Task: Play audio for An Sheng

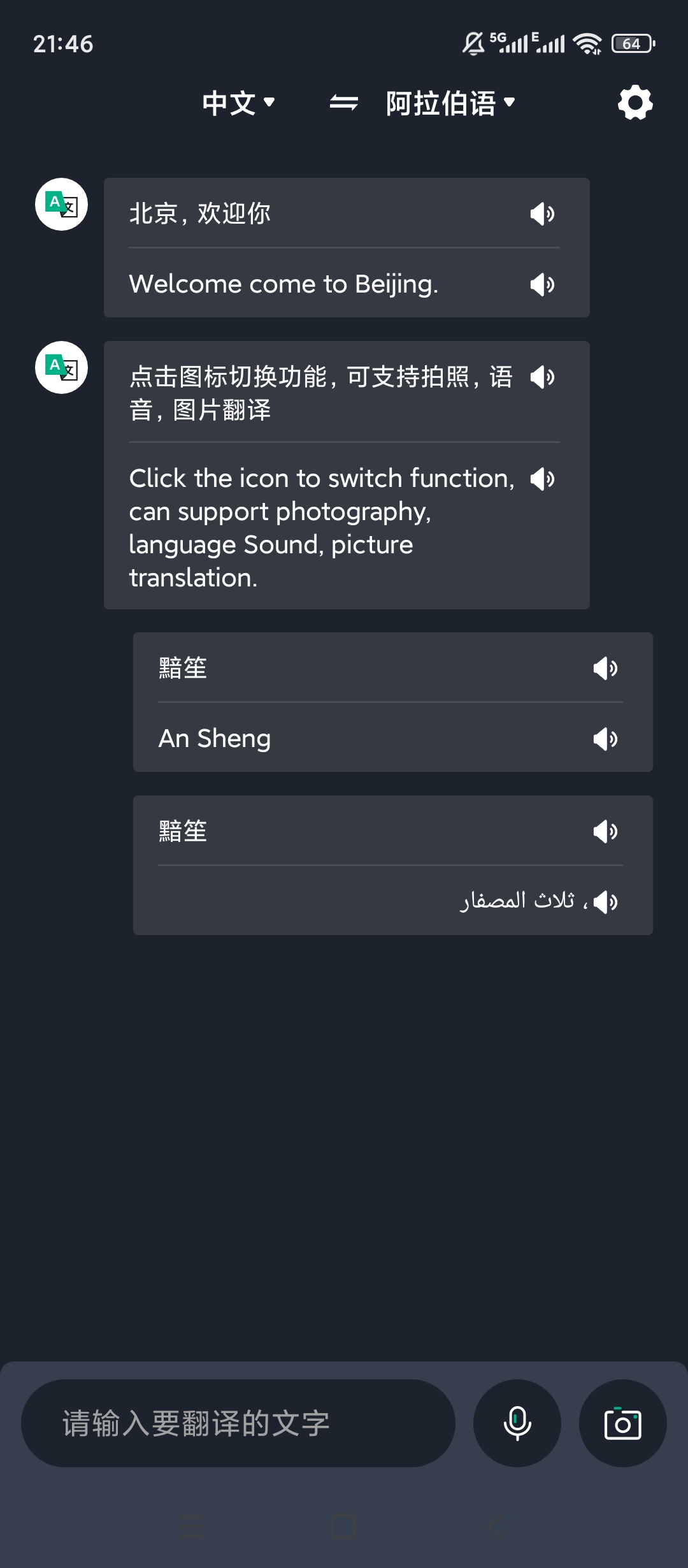Action: pos(605,739)
